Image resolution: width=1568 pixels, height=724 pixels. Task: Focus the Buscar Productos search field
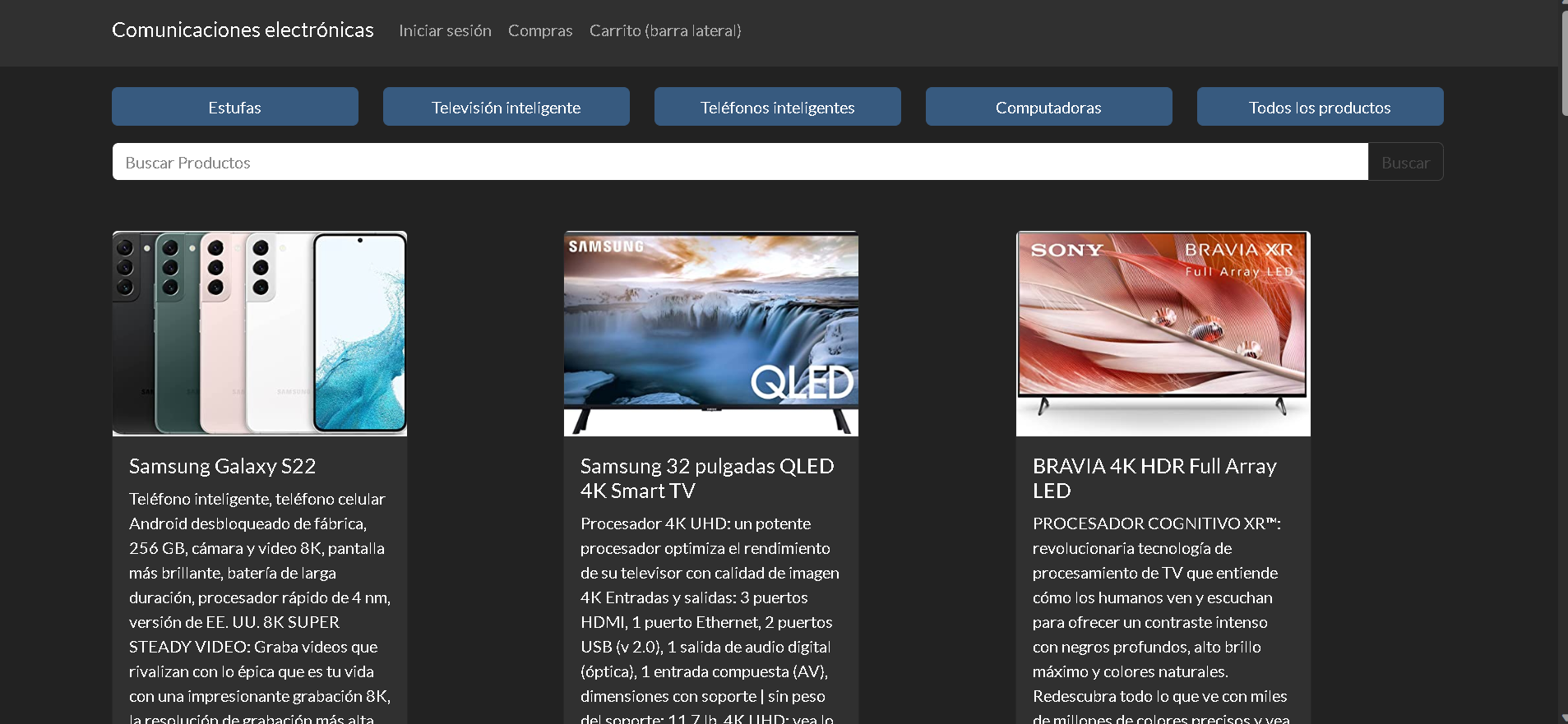point(740,162)
